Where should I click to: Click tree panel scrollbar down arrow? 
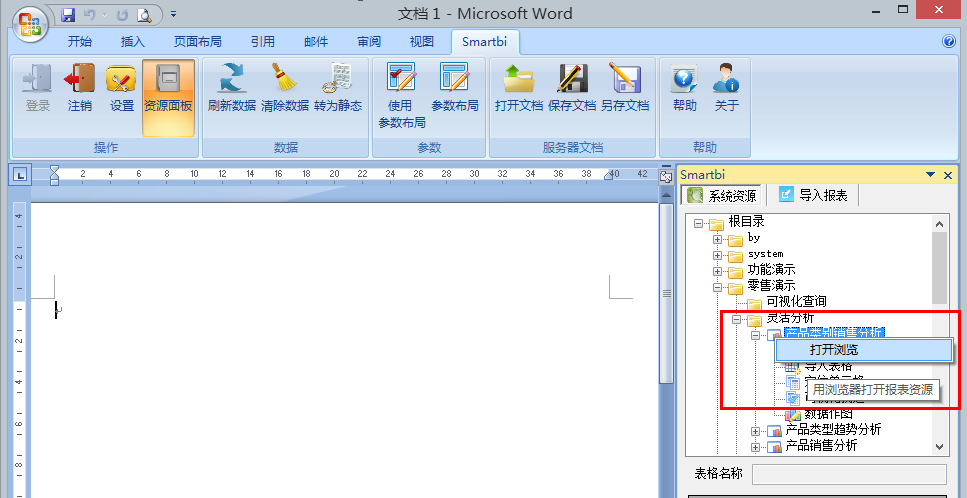point(939,447)
